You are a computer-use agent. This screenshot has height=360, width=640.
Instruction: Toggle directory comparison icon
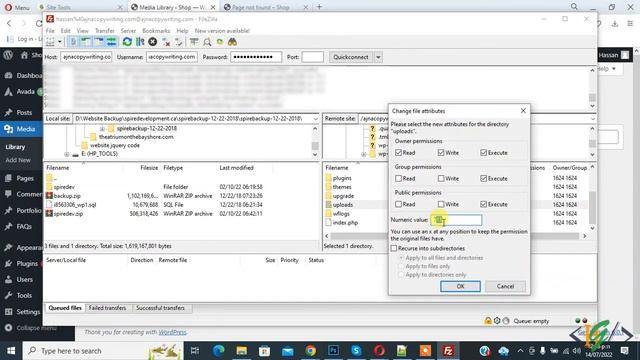(207, 42)
